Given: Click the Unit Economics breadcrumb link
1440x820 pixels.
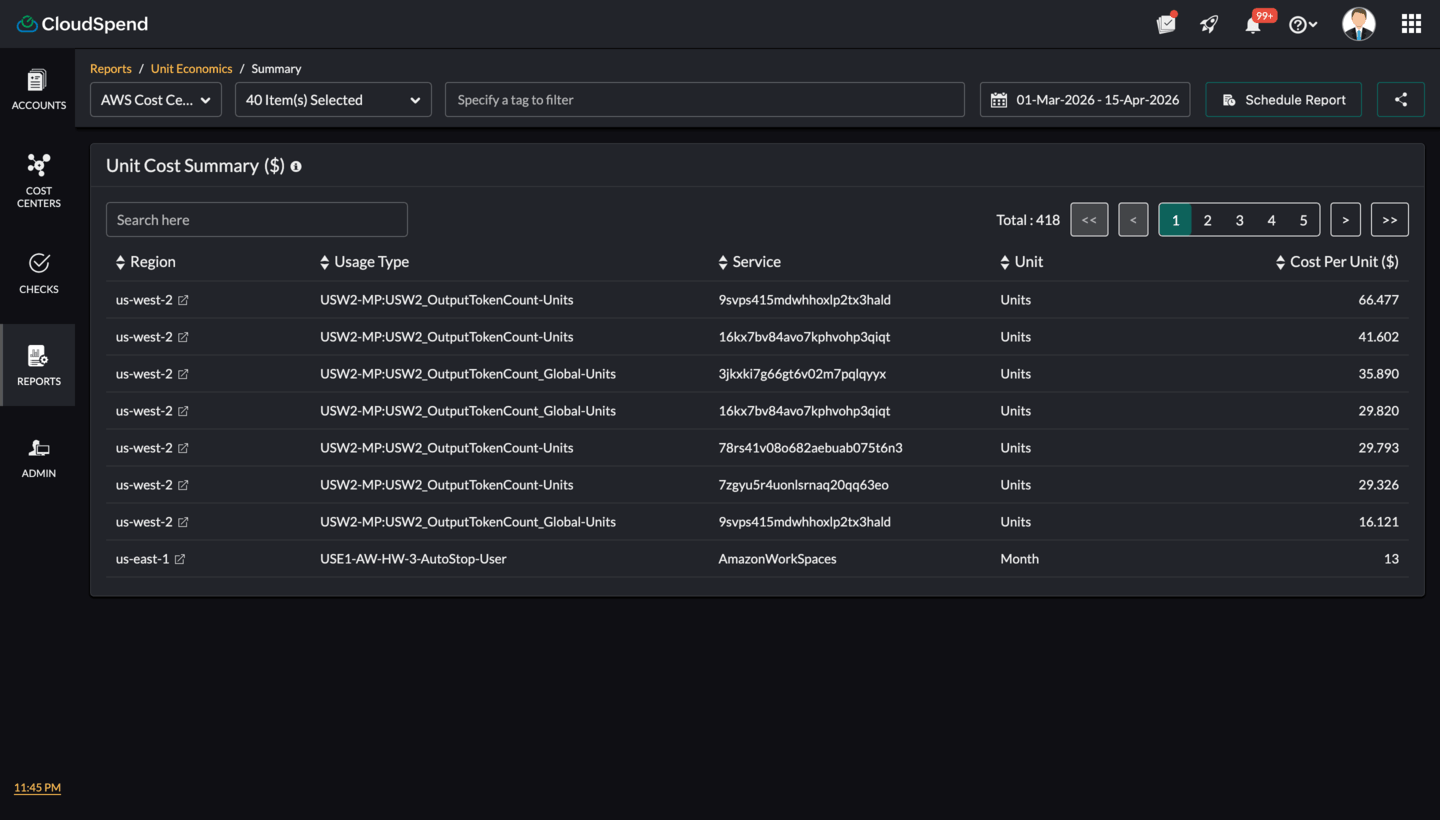Looking at the screenshot, I should tap(191, 69).
